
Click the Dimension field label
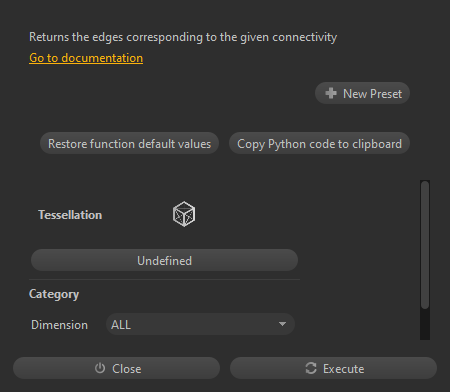pyautogui.click(x=59, y=325)
